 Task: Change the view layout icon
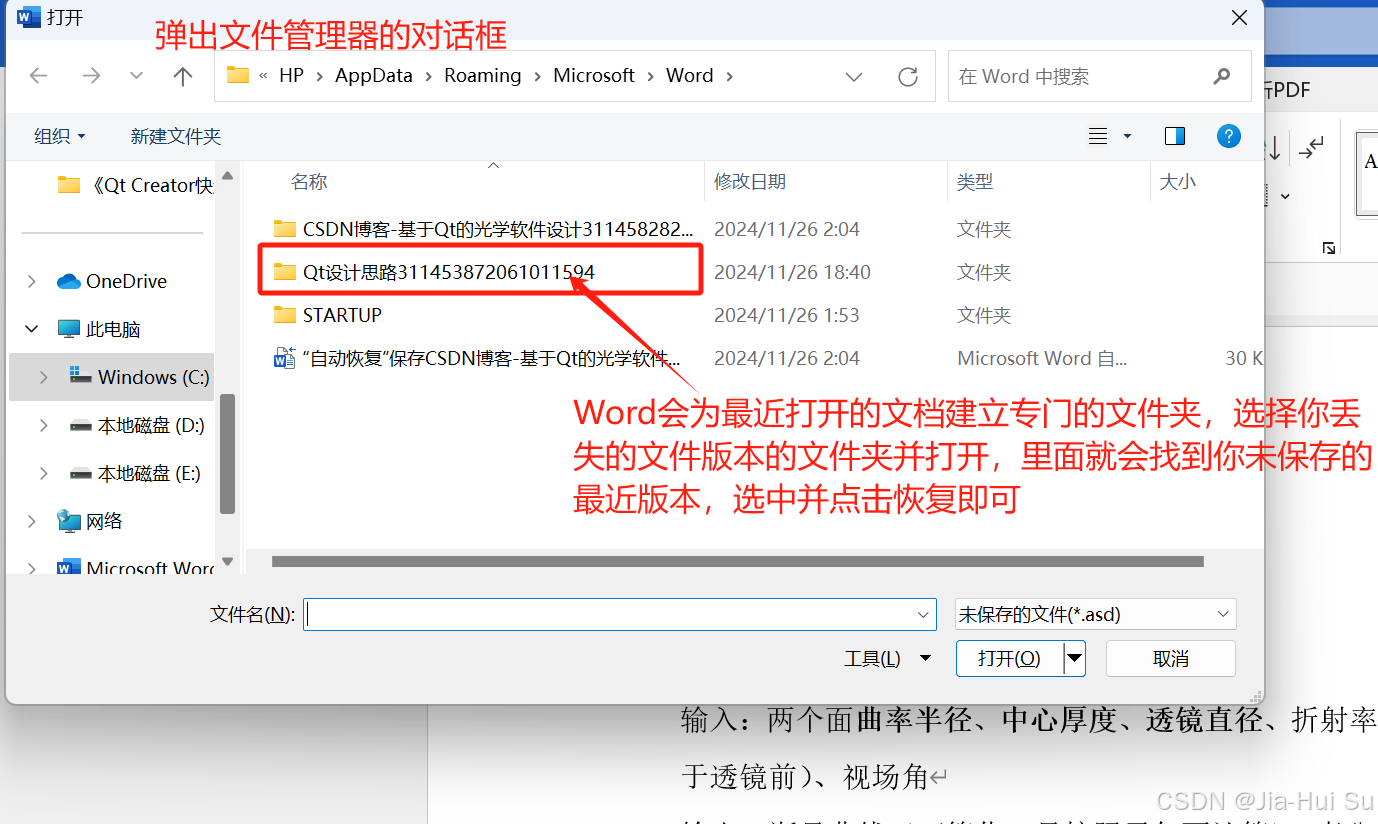click(1098, 136)
